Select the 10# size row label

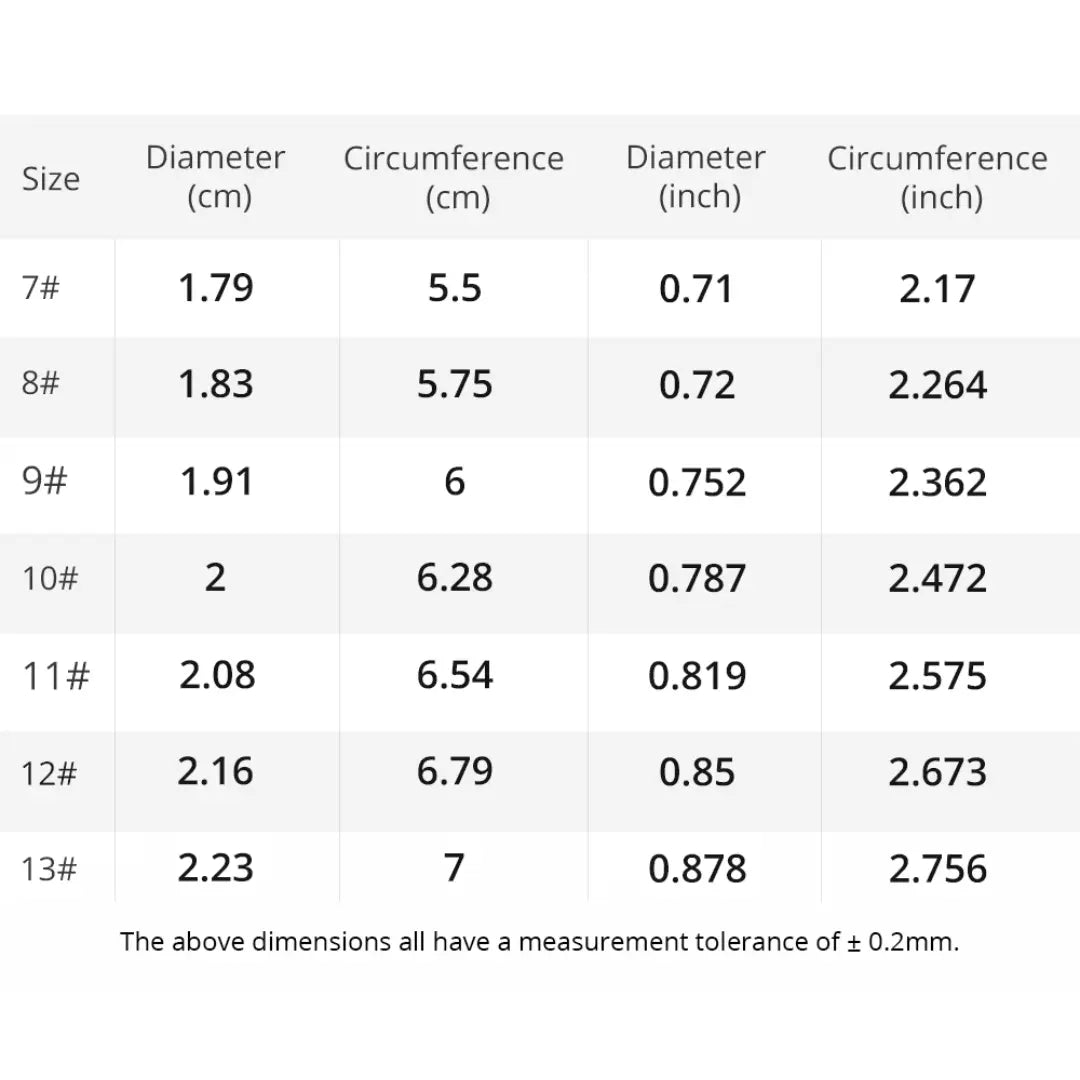[x=50, y=579]
